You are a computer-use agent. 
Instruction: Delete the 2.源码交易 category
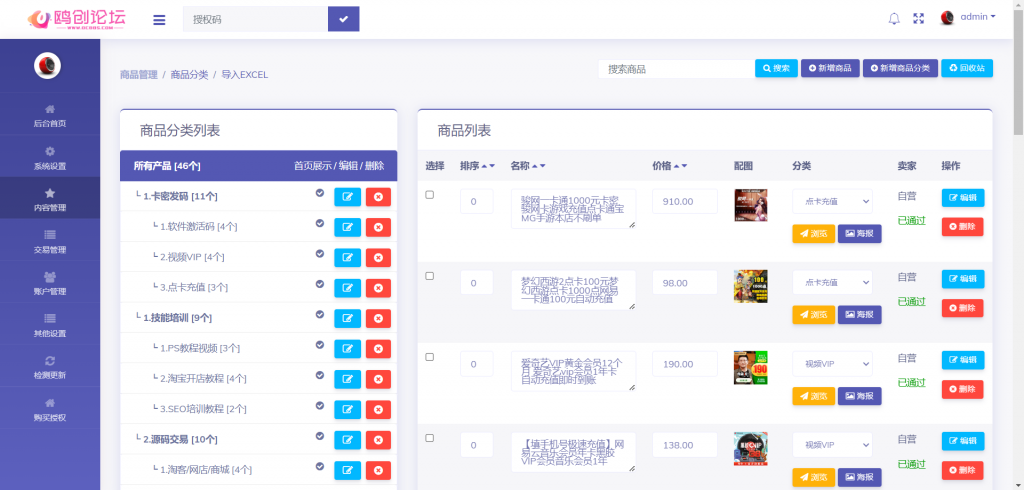pyautogui.click(x=378, y=440)
